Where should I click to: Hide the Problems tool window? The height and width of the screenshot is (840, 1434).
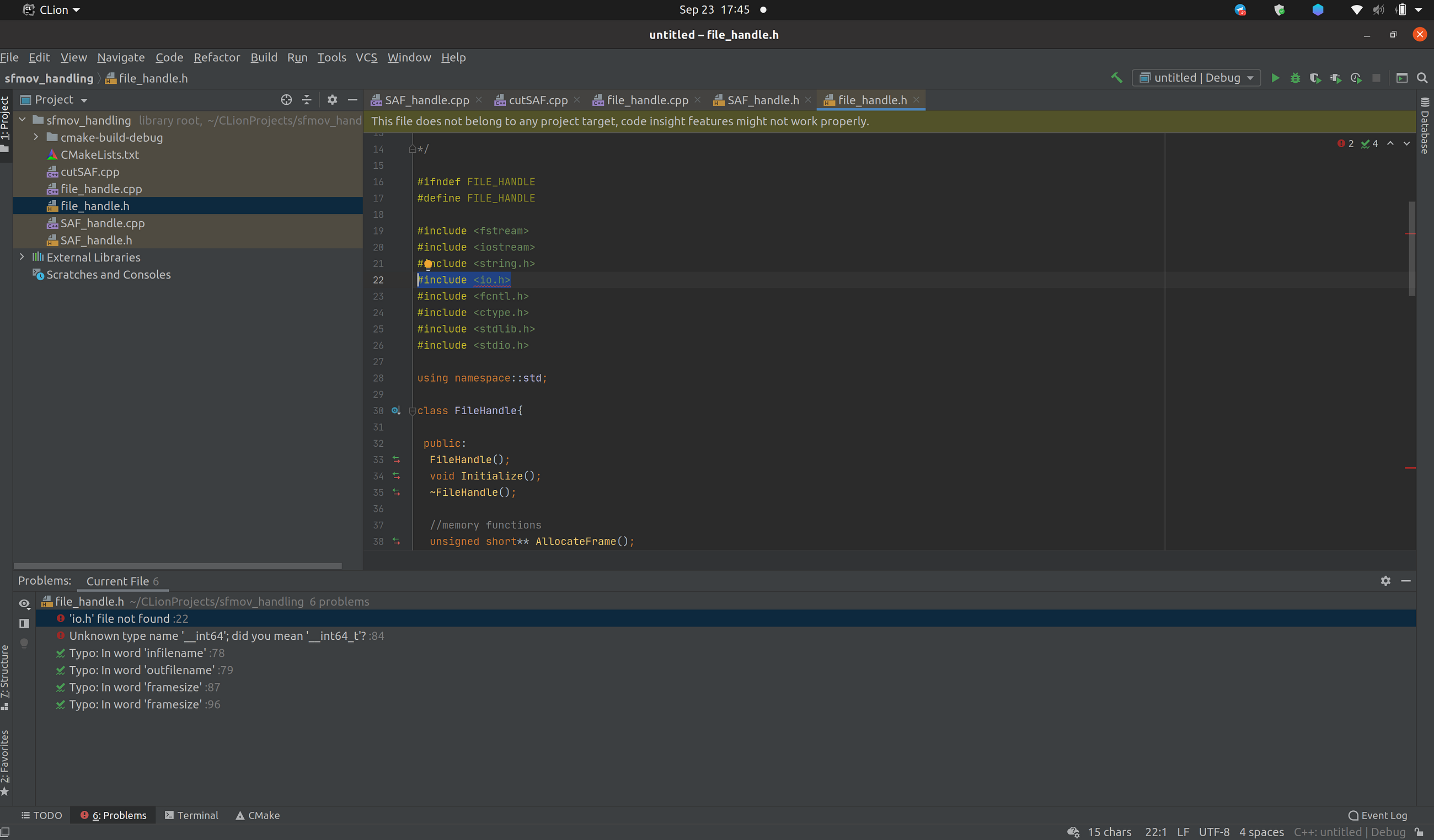1405,580
